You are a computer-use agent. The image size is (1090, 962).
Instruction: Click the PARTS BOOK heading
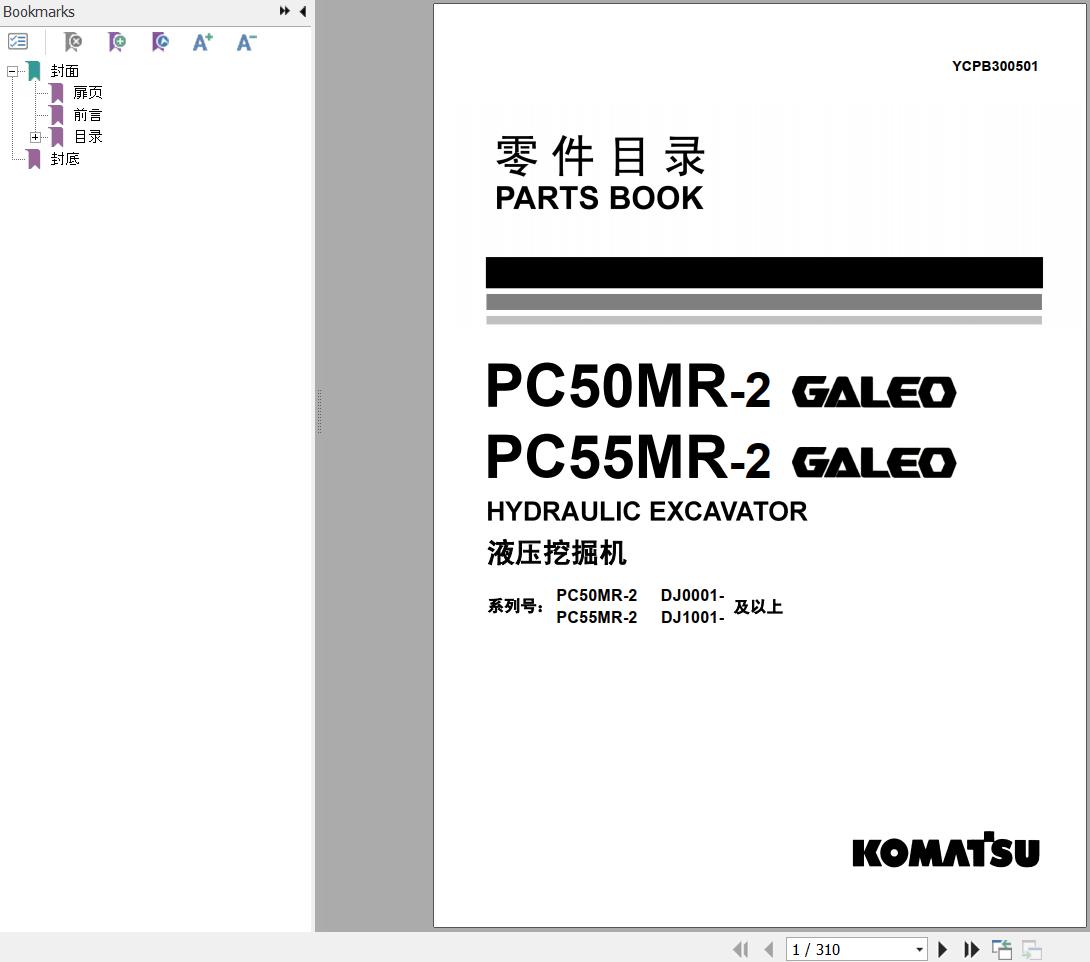pyautogui.click(x=599, y=198)
